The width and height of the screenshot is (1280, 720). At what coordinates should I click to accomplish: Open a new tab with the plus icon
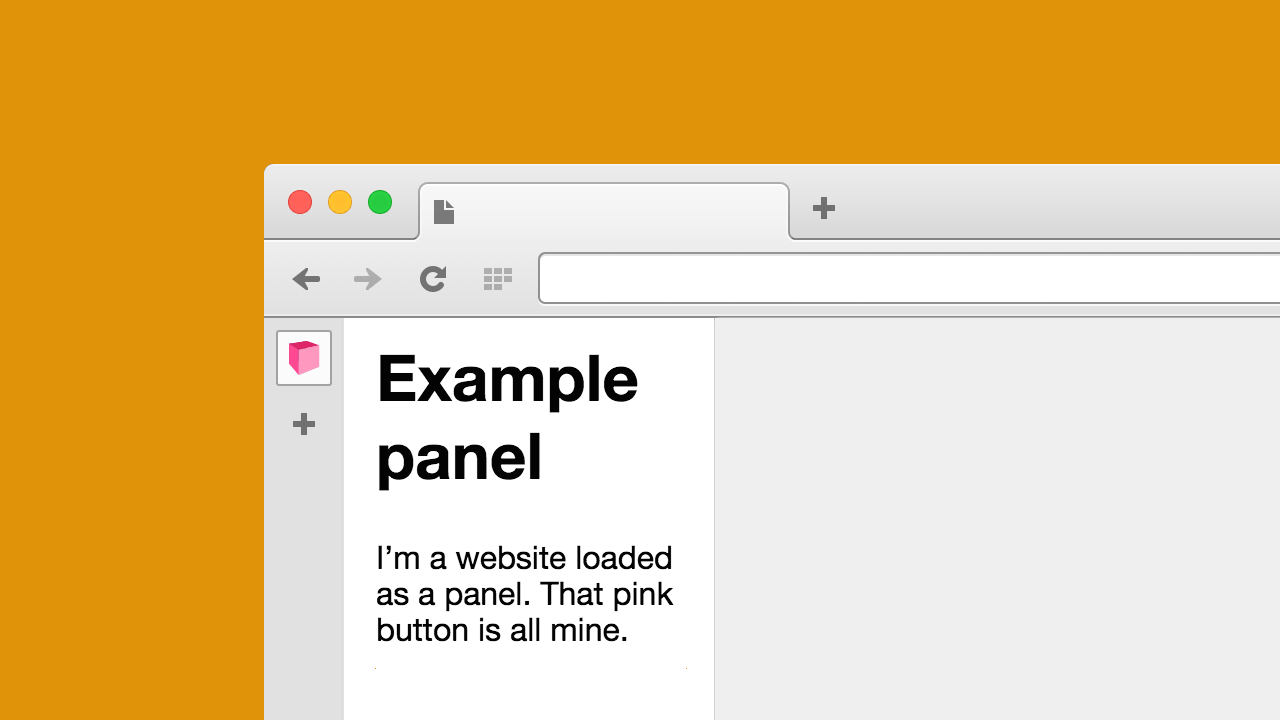click(x=823, y=209)
